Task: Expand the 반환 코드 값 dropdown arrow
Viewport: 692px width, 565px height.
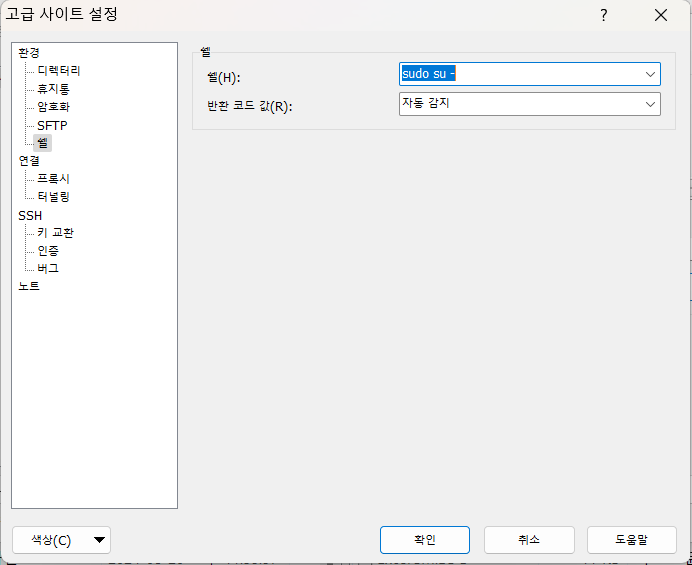Action: click(650, 104)
